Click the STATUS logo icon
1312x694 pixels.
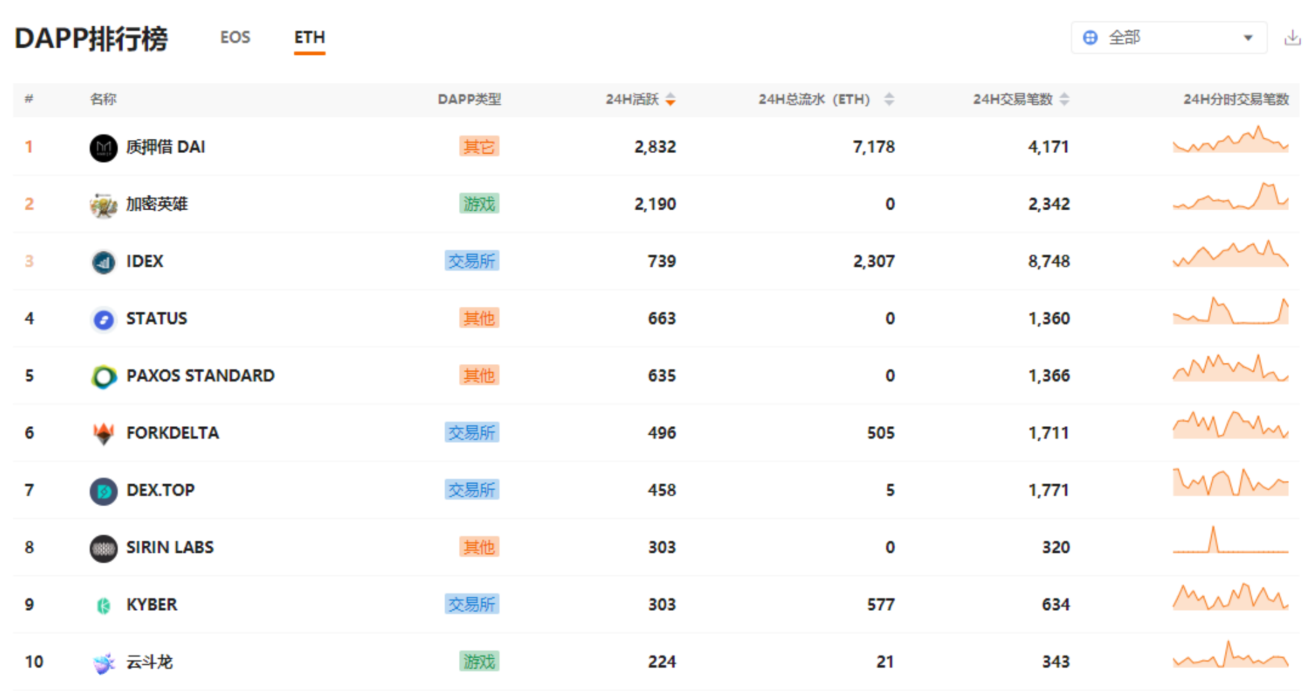pos(103,319)
